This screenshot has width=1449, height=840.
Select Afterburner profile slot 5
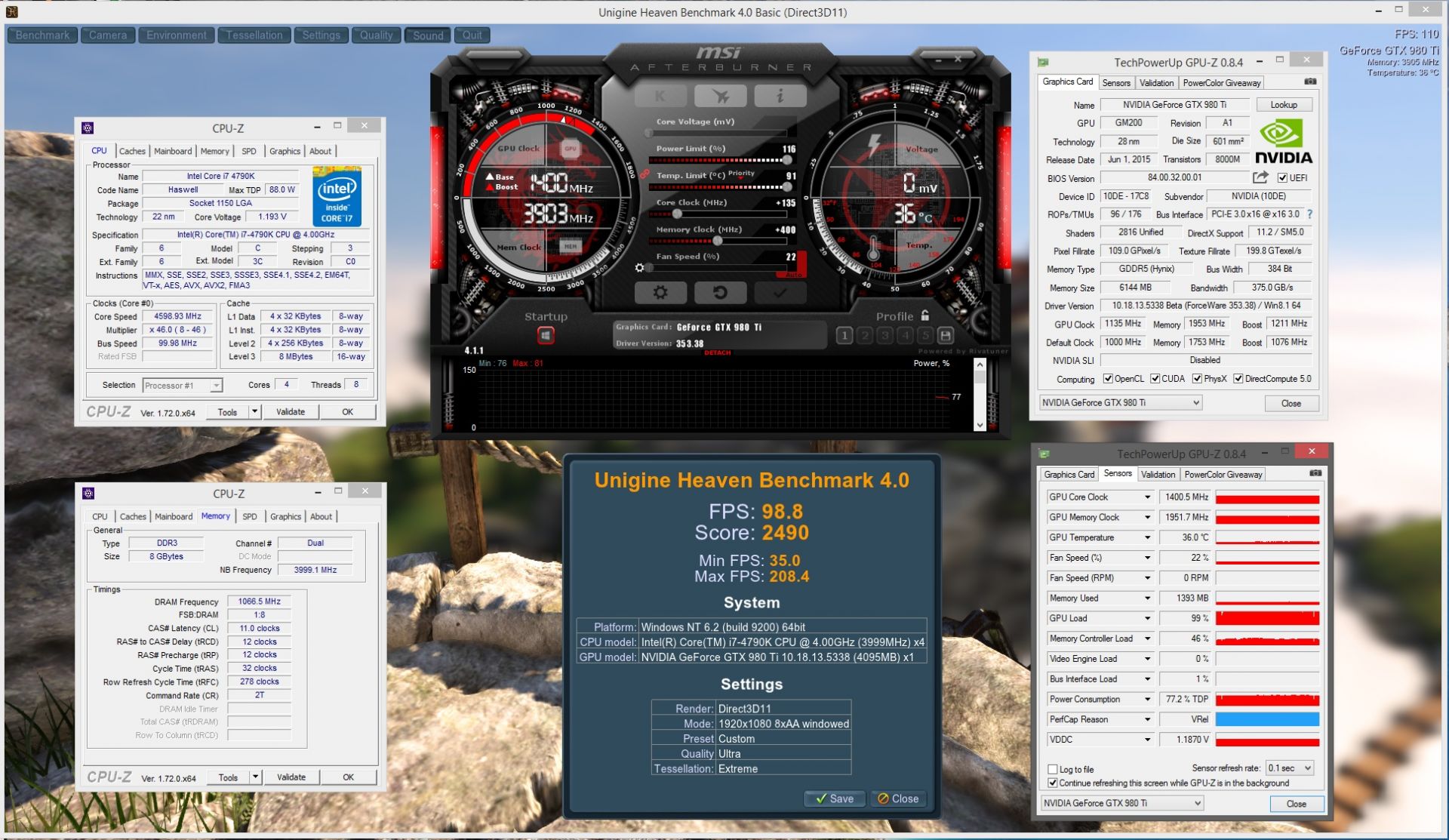click(925, 336)
